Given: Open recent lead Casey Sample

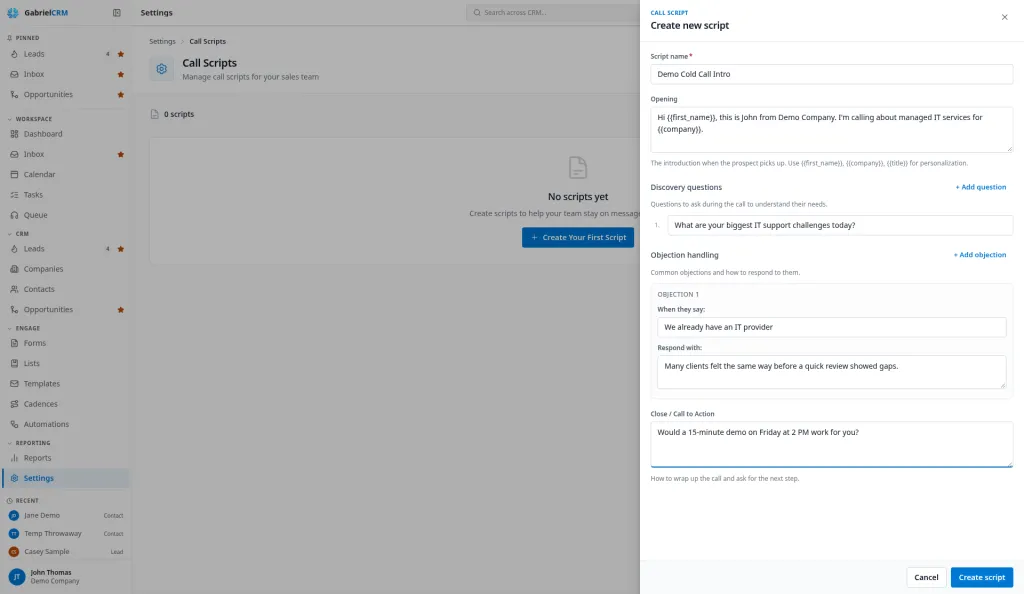Looking at the screenshot, I should 65,552.
